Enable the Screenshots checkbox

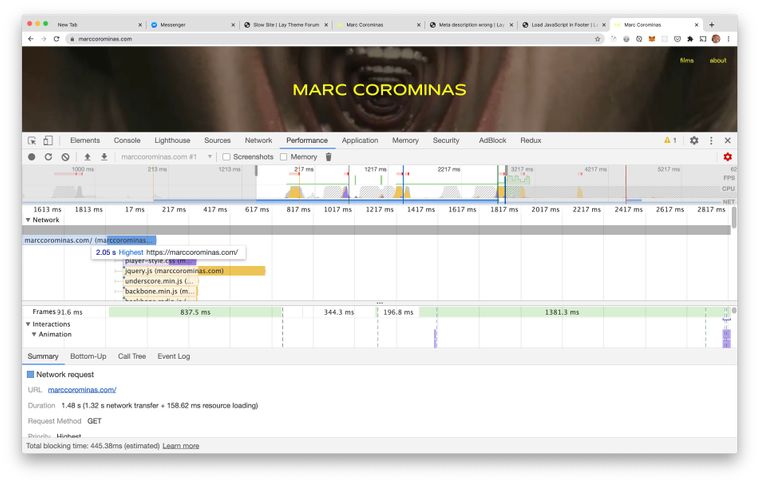[227, 157]
